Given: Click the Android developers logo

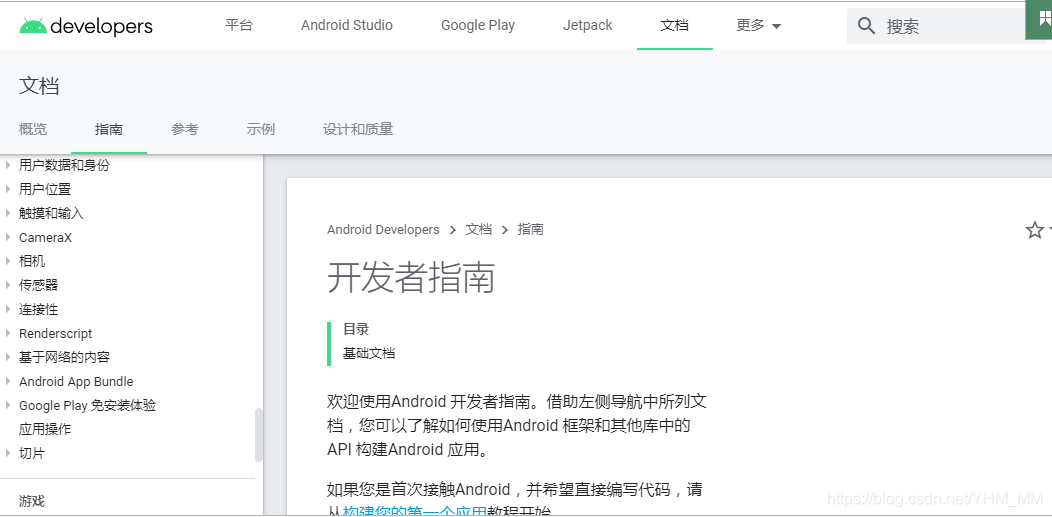Looking at the screenshot, I should coord(86,25).
